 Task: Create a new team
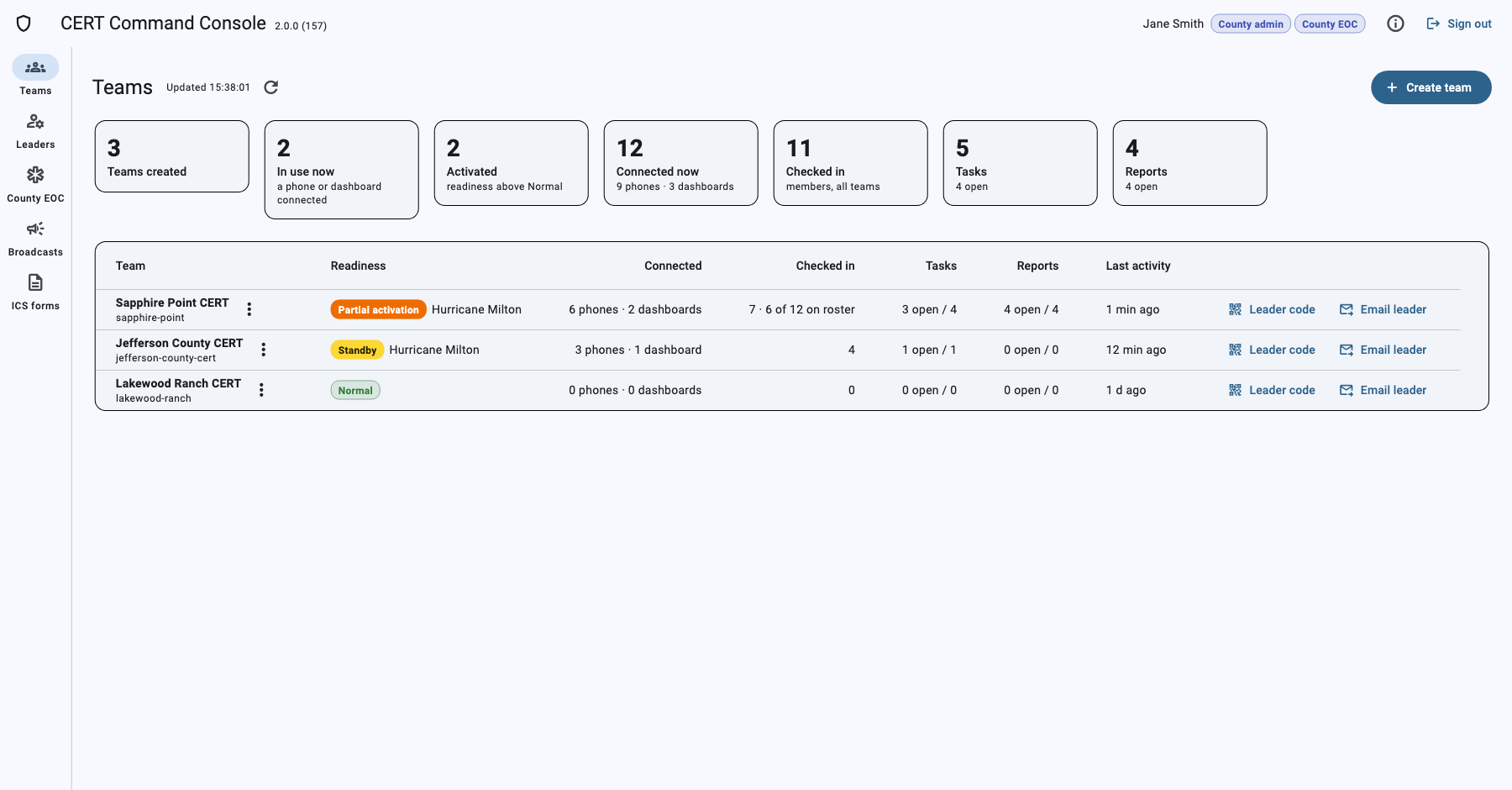tap(1431, 87)
